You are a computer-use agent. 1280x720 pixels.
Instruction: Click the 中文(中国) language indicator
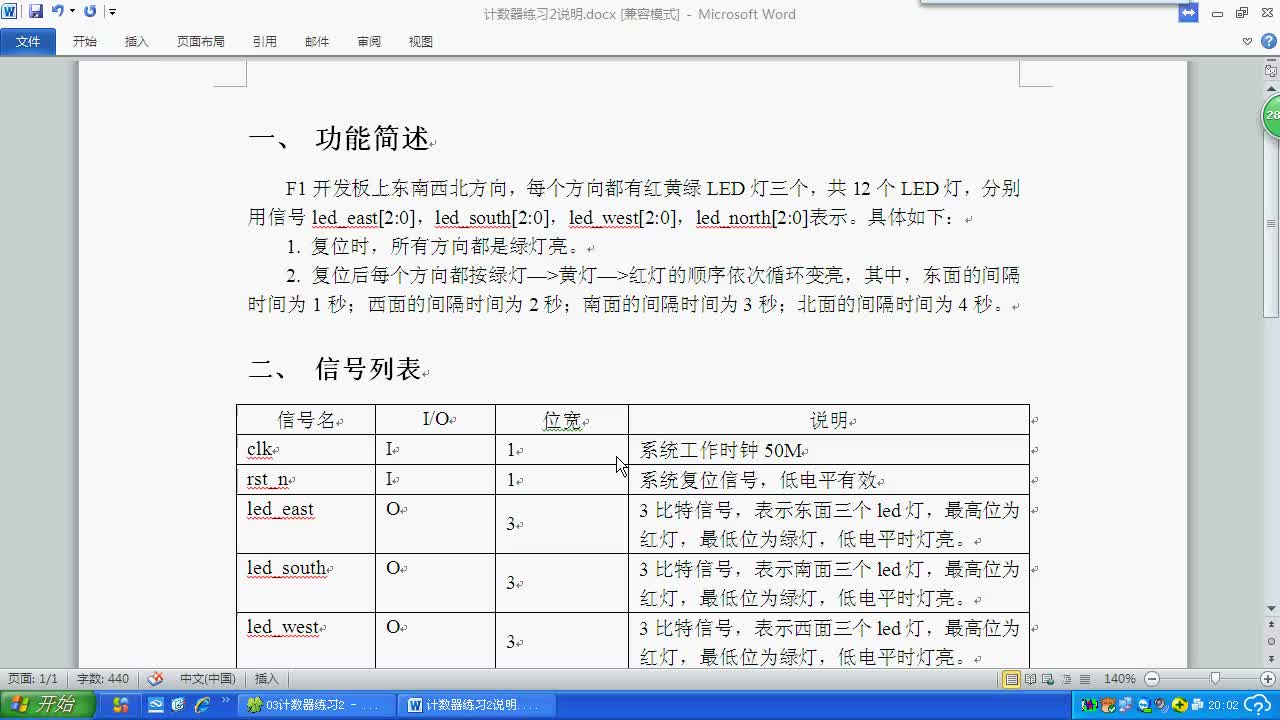[x=208, y=679]
